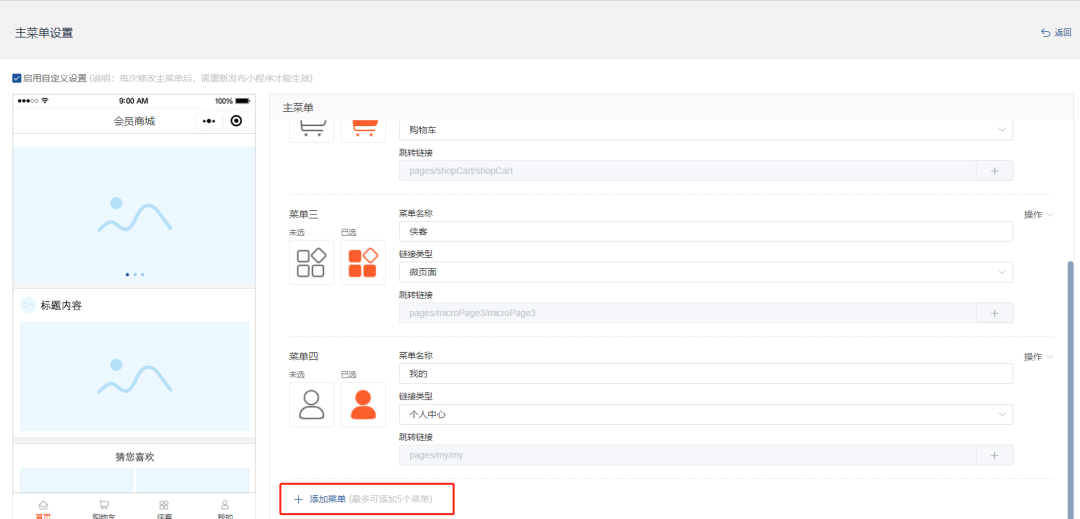Open the 微页面 link type dropdown
The height and width of the screenshot is (519, 1080).
tap(705, 272)
